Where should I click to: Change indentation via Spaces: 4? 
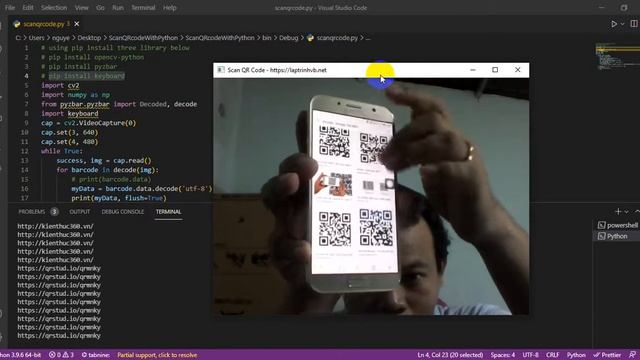pyautogui.click(x=502, y=355)
